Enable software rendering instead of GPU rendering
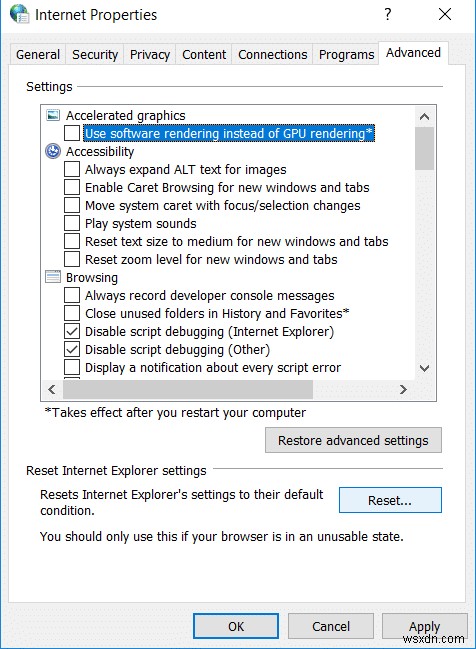Viewport: 476px width, 649px height. [72, 133]
